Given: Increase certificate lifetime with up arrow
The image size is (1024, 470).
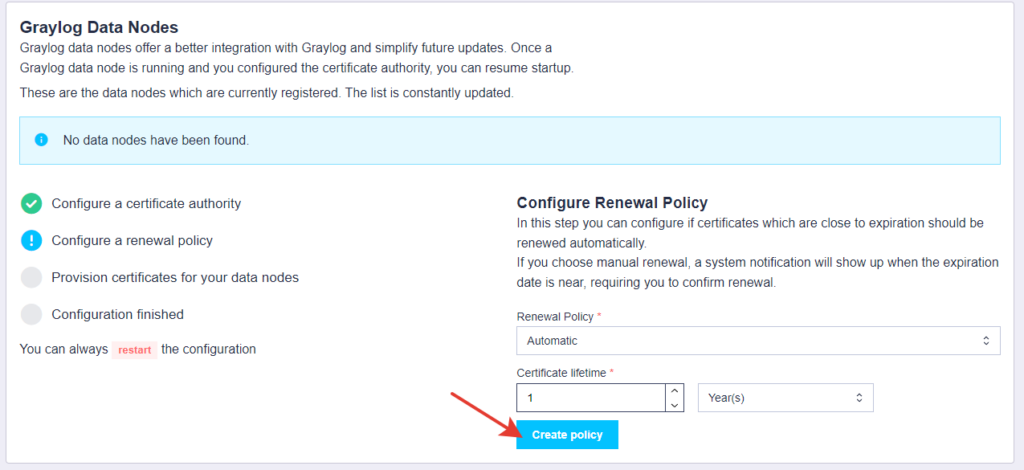Looking at the screenshot, I should click(675, 391).
